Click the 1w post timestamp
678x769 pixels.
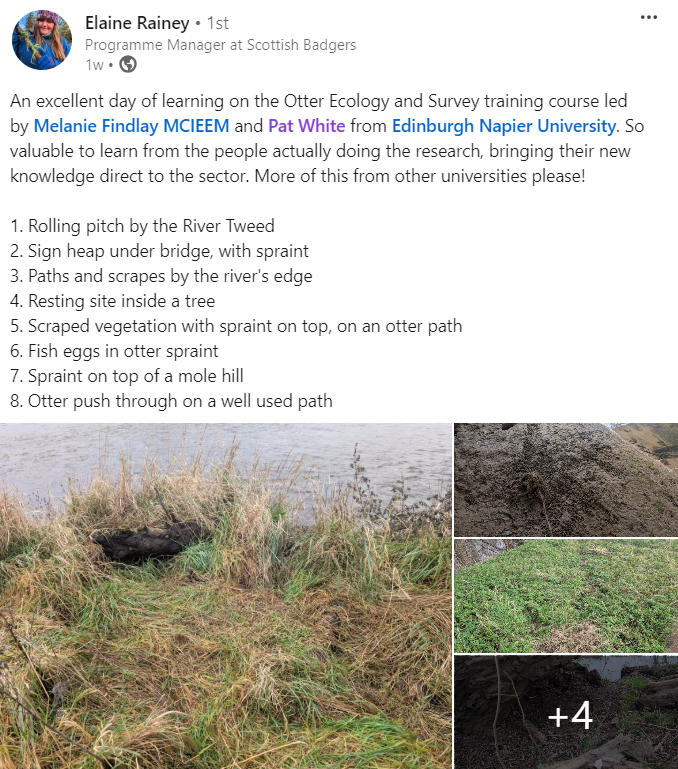[x=94, y=65]
